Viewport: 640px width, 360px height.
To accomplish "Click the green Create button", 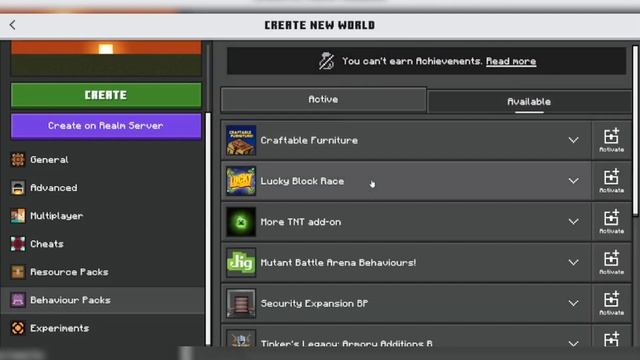I will [106, 95].
